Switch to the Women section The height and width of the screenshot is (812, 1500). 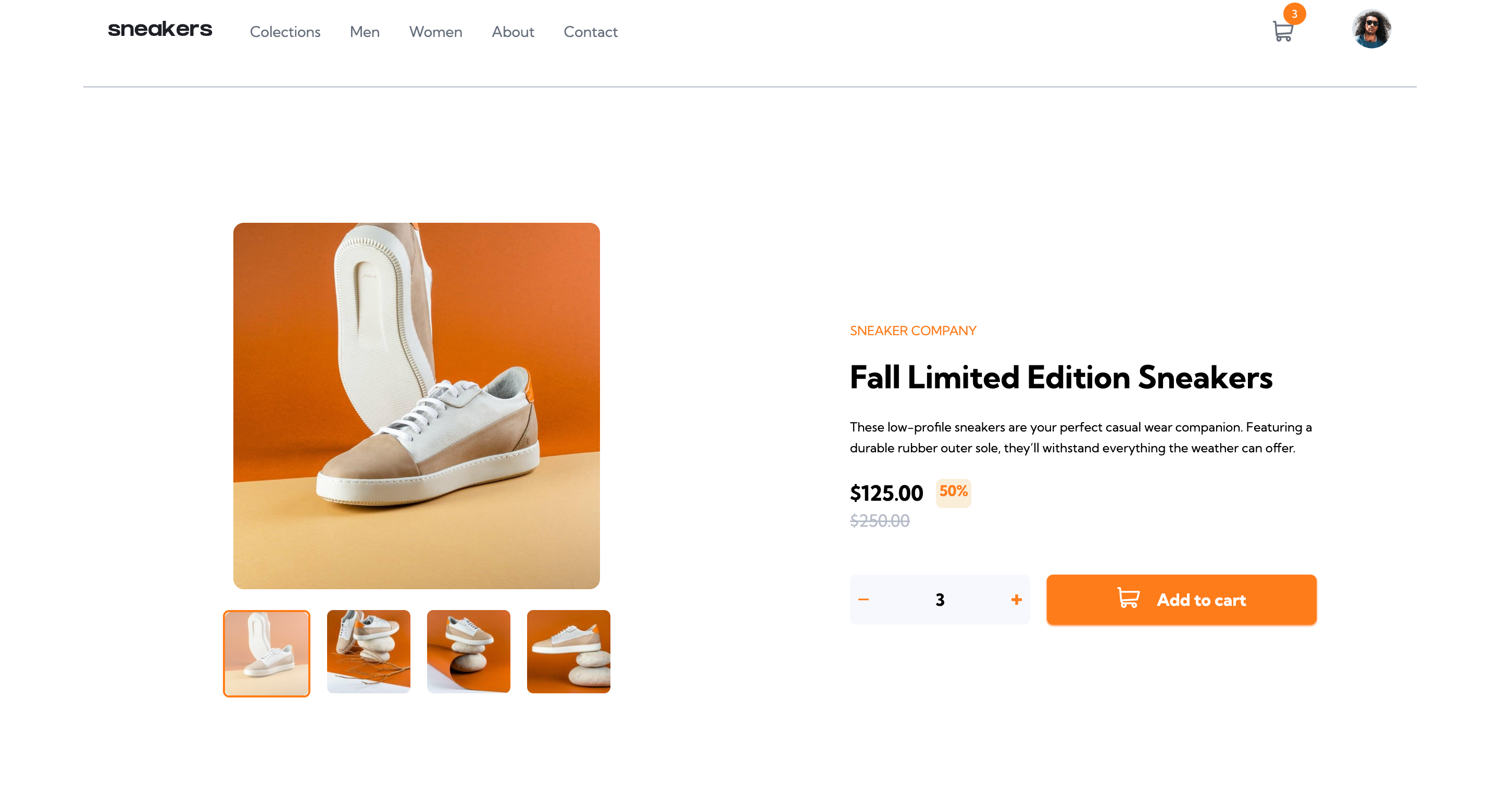pyautogui.click(x=435, y=32)
